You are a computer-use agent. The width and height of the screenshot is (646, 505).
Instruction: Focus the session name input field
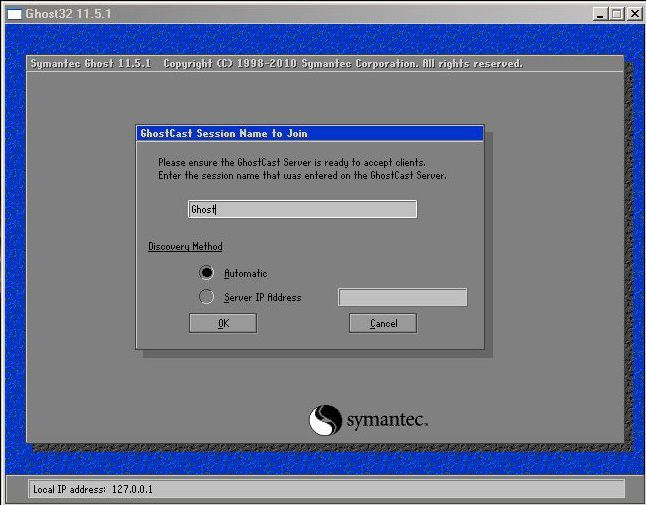click(x=302, y=209)
